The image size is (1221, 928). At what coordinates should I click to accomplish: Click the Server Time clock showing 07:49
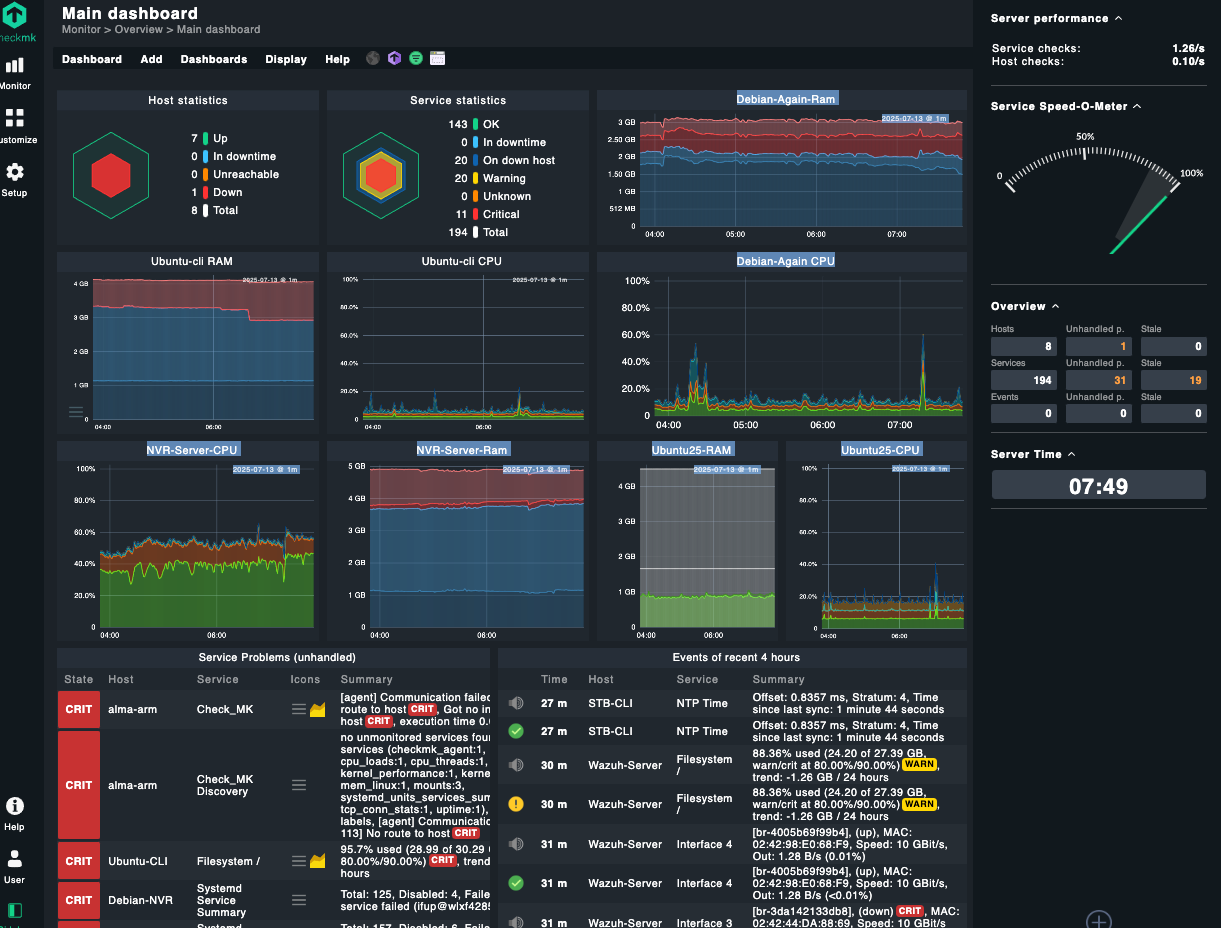click(x=1099, y=486)
